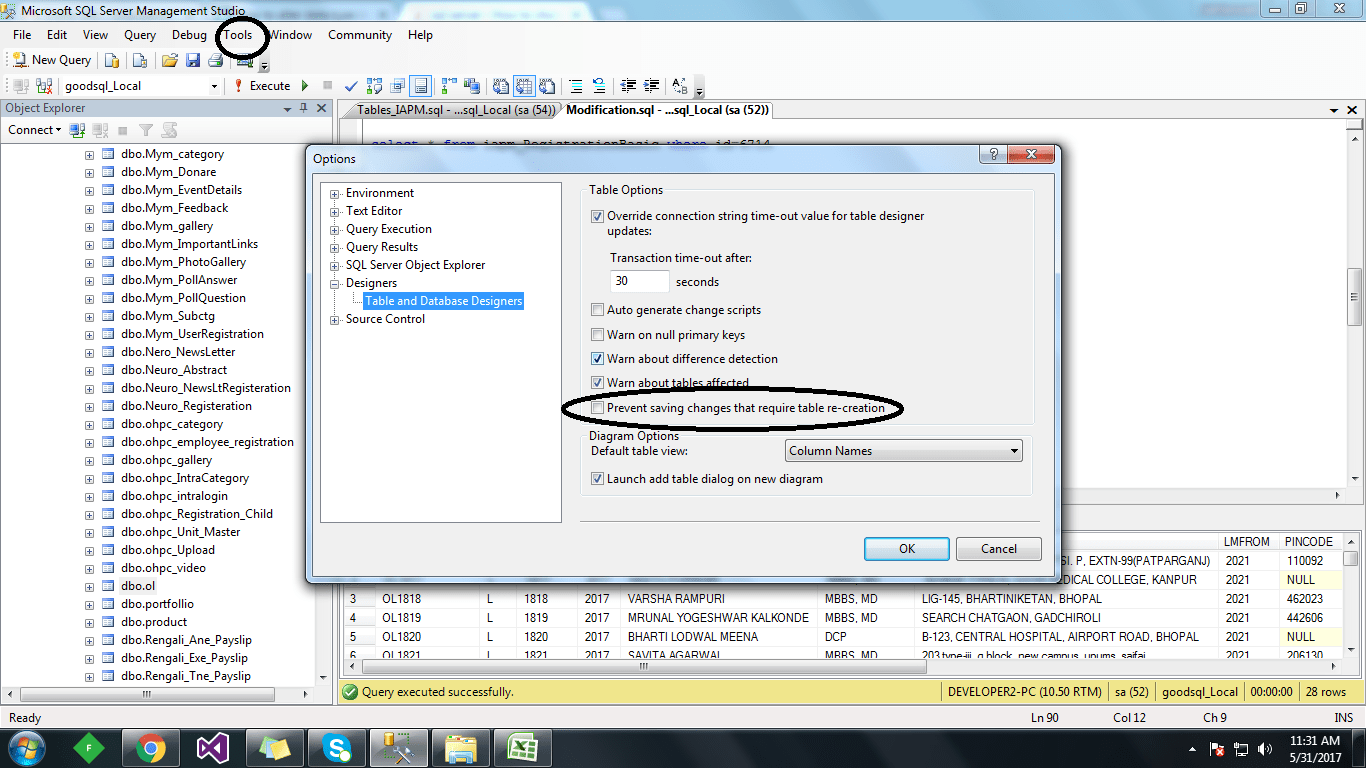Click the query editor vertical scrollbar
This screenshot has height=768, width=1366.
[x=1354, y=307]
